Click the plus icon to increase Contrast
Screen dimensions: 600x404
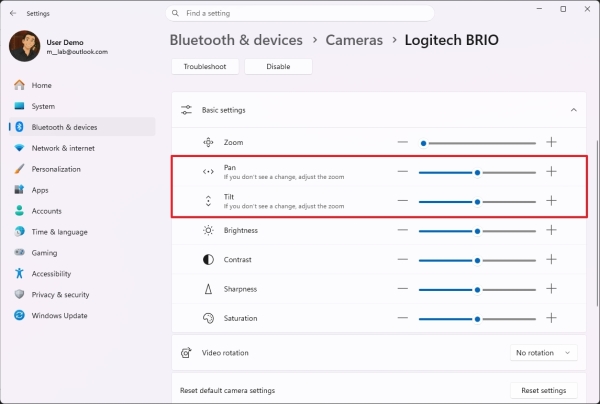551,259
